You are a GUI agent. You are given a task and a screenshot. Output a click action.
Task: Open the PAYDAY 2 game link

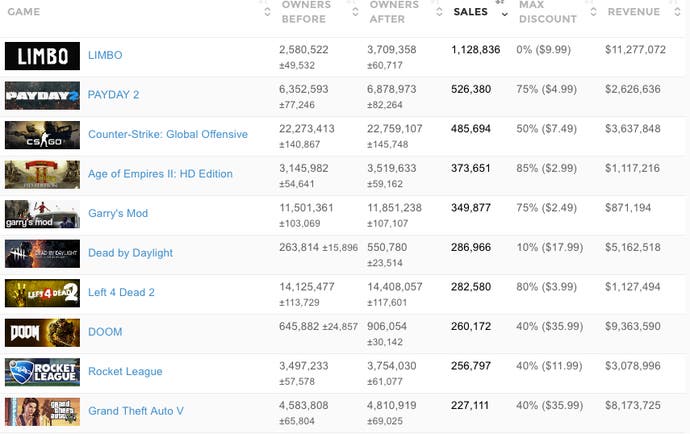pos(113,95)
